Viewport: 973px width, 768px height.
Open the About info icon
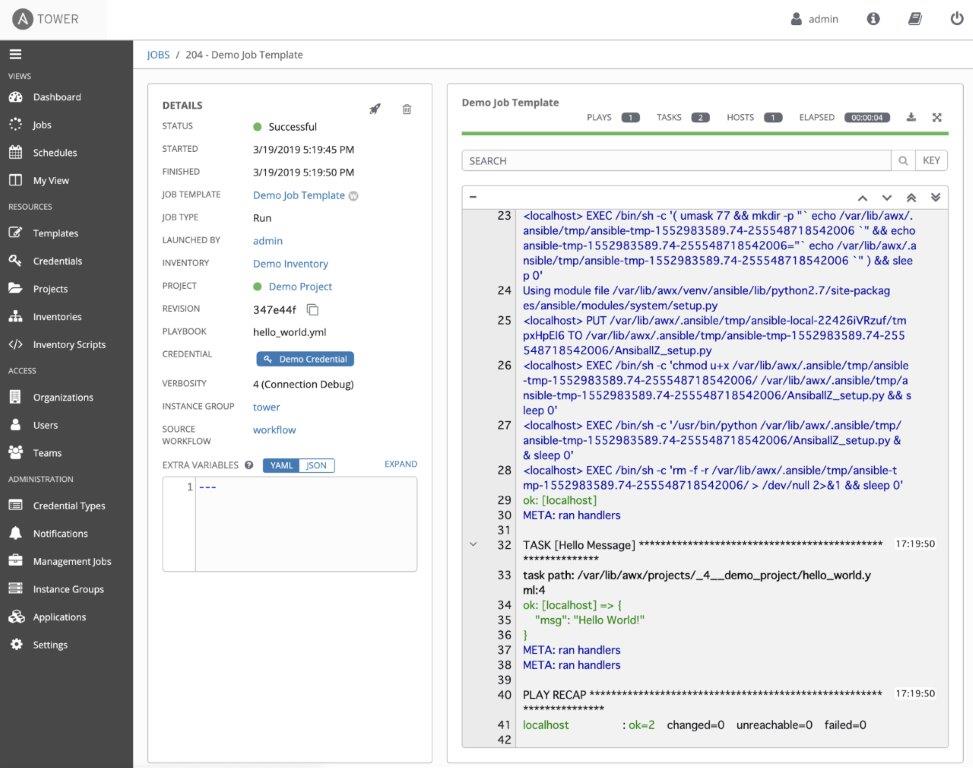pyautogui.click(x=873, y=19)
